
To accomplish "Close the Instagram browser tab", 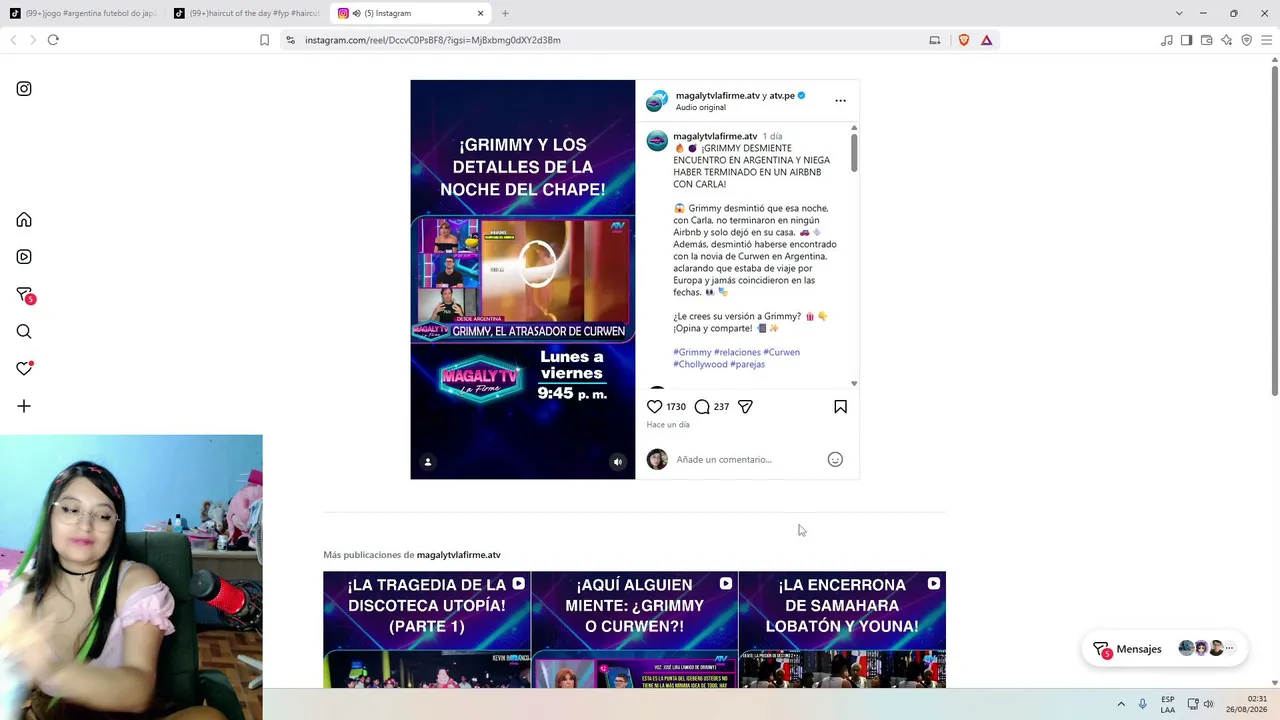I will (480, 13).
